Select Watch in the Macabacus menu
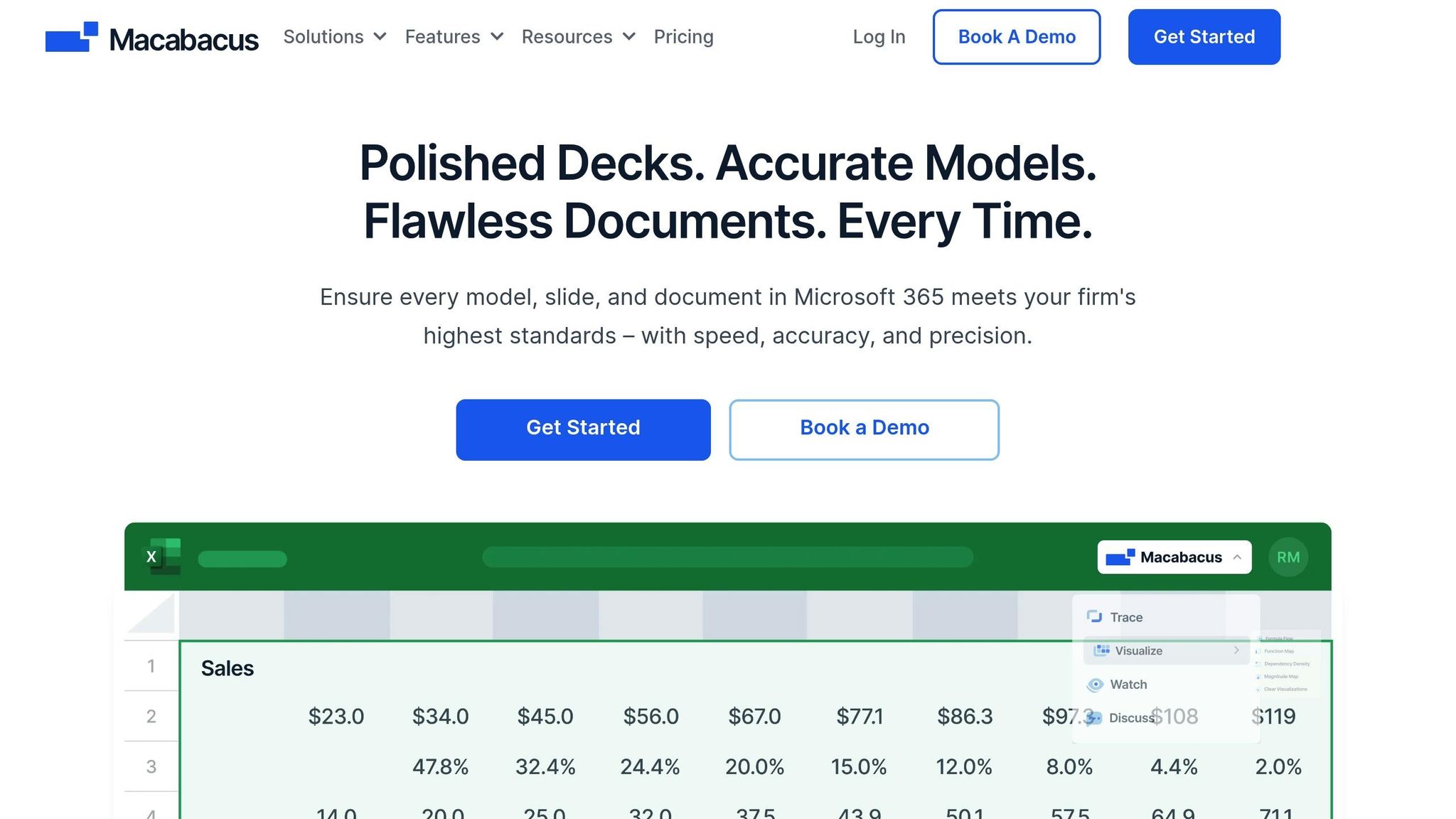 pyautogui.click(x=1128, y=684)
